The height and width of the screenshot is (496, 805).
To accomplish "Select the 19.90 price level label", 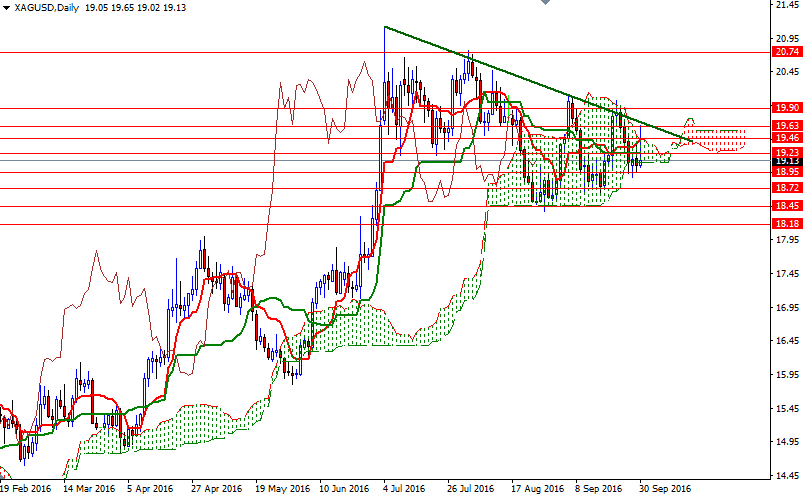I will tap(787, 108).
